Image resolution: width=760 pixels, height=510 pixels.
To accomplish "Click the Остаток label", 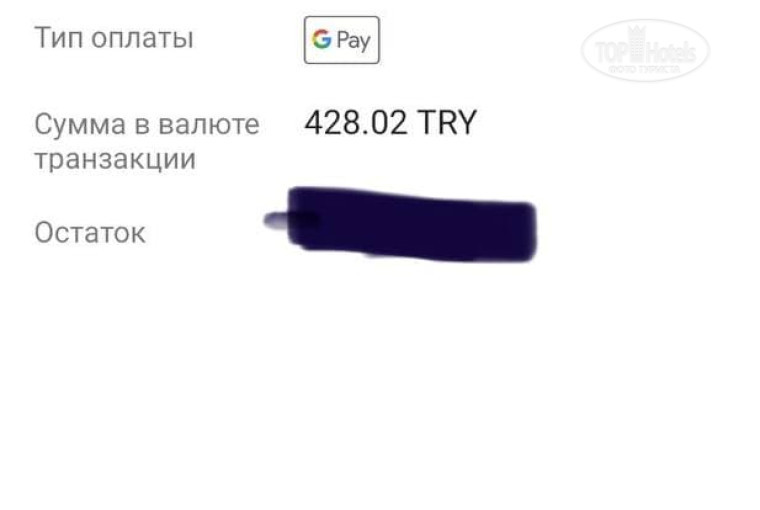I will click(x=90, y=233).
